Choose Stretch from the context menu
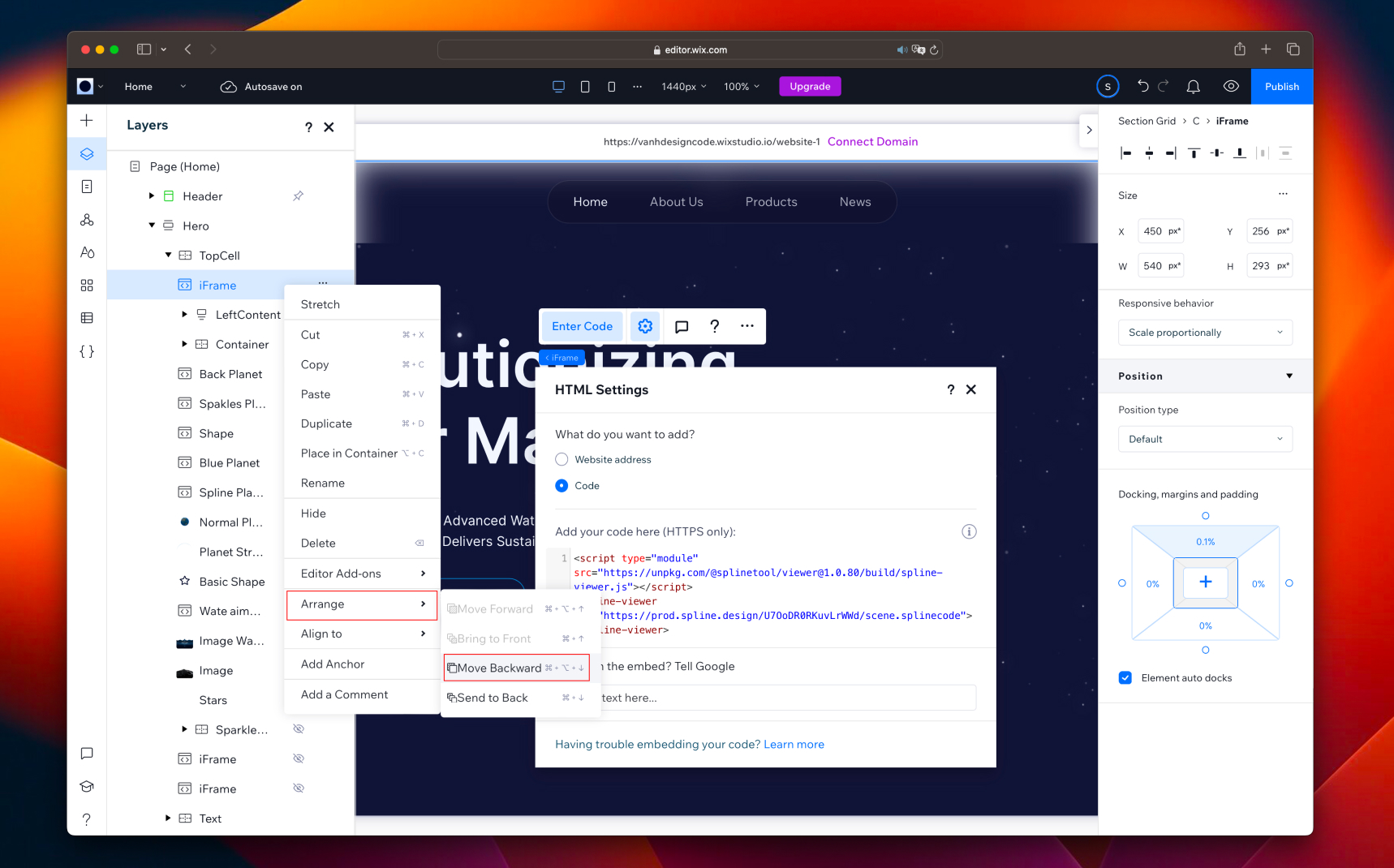The image size is (1394, 868). (362, 304)
